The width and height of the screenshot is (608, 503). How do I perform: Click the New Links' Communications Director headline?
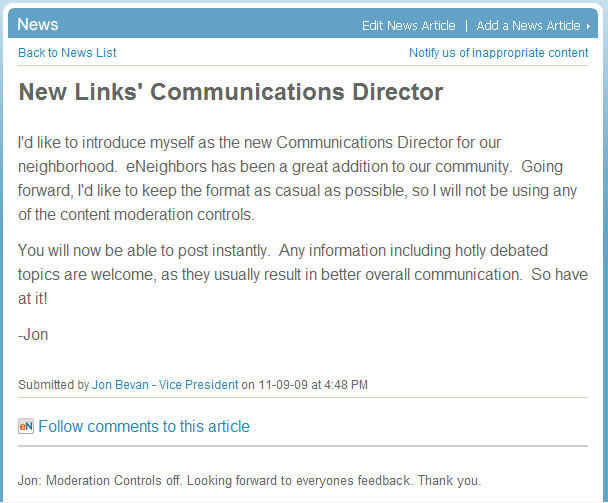(x=230, y=93)
